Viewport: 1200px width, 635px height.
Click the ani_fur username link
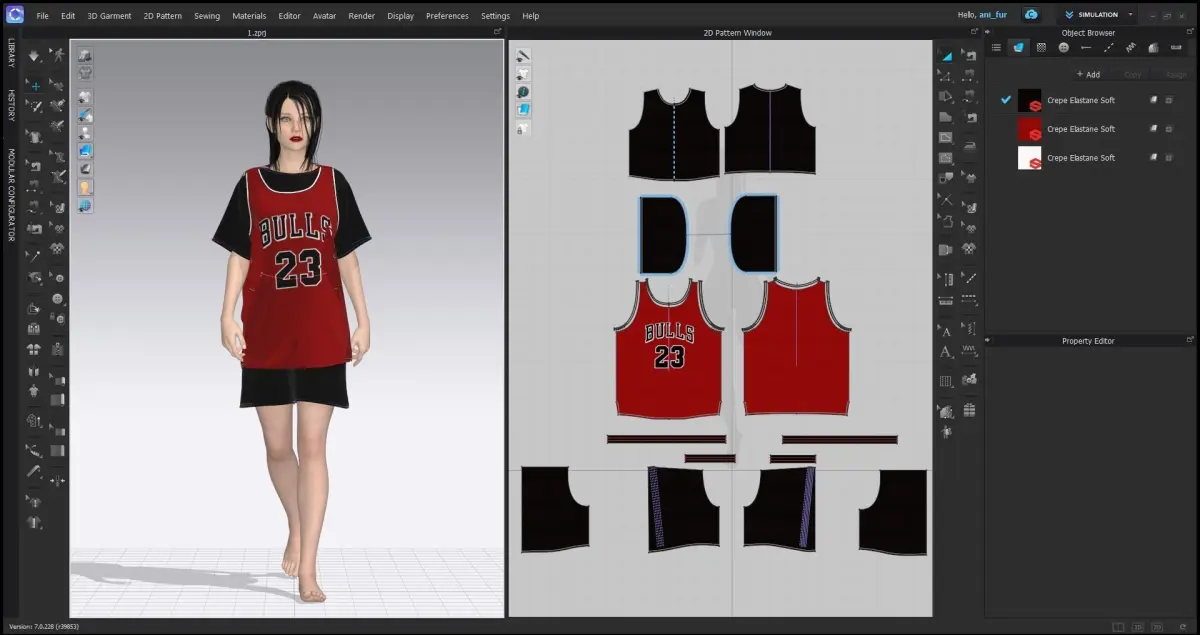pos(993,15)
